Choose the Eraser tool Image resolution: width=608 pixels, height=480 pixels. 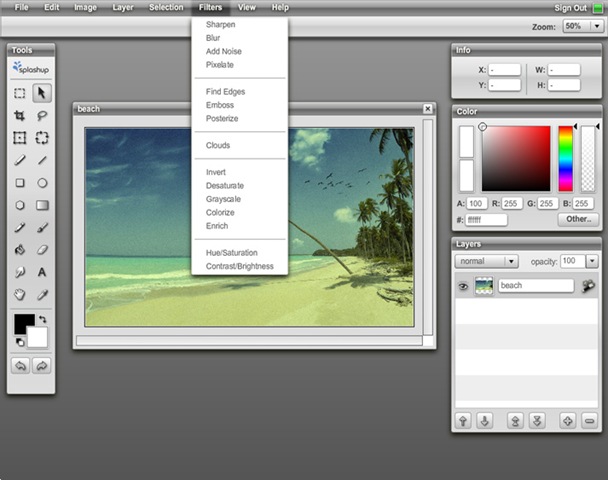[42, 249]
